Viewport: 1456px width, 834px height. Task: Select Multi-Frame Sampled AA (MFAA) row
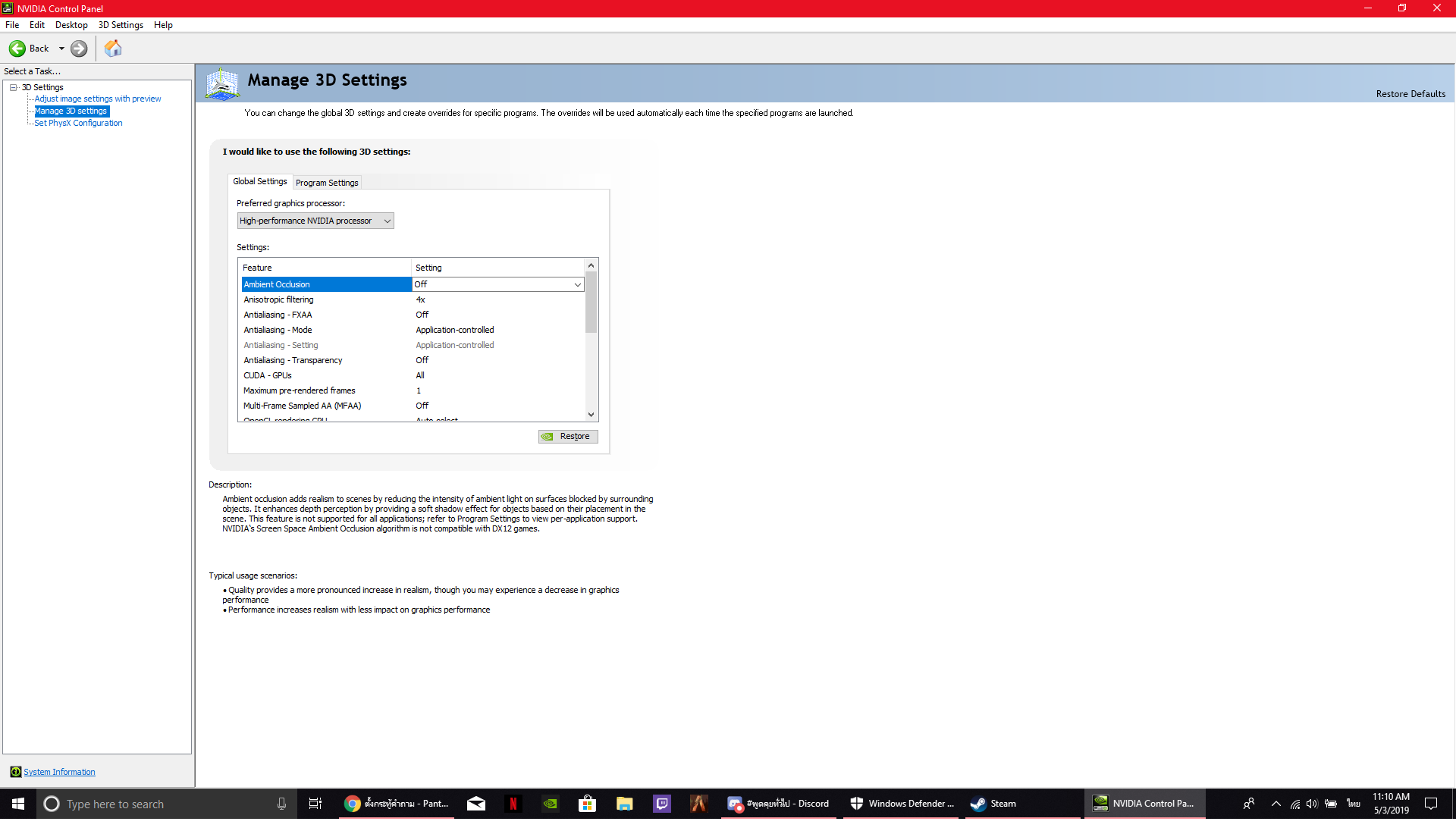[413, 406]
